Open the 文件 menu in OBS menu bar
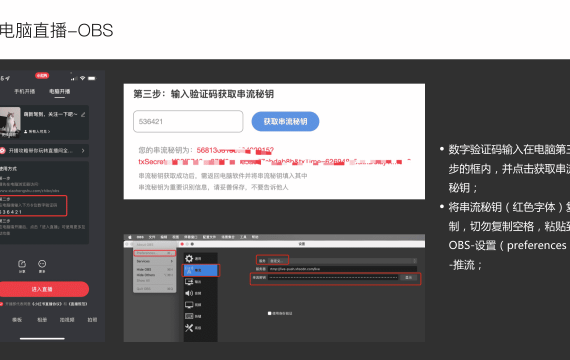The height and width of the screenshot is (360, 570). (x=152, y=237)
